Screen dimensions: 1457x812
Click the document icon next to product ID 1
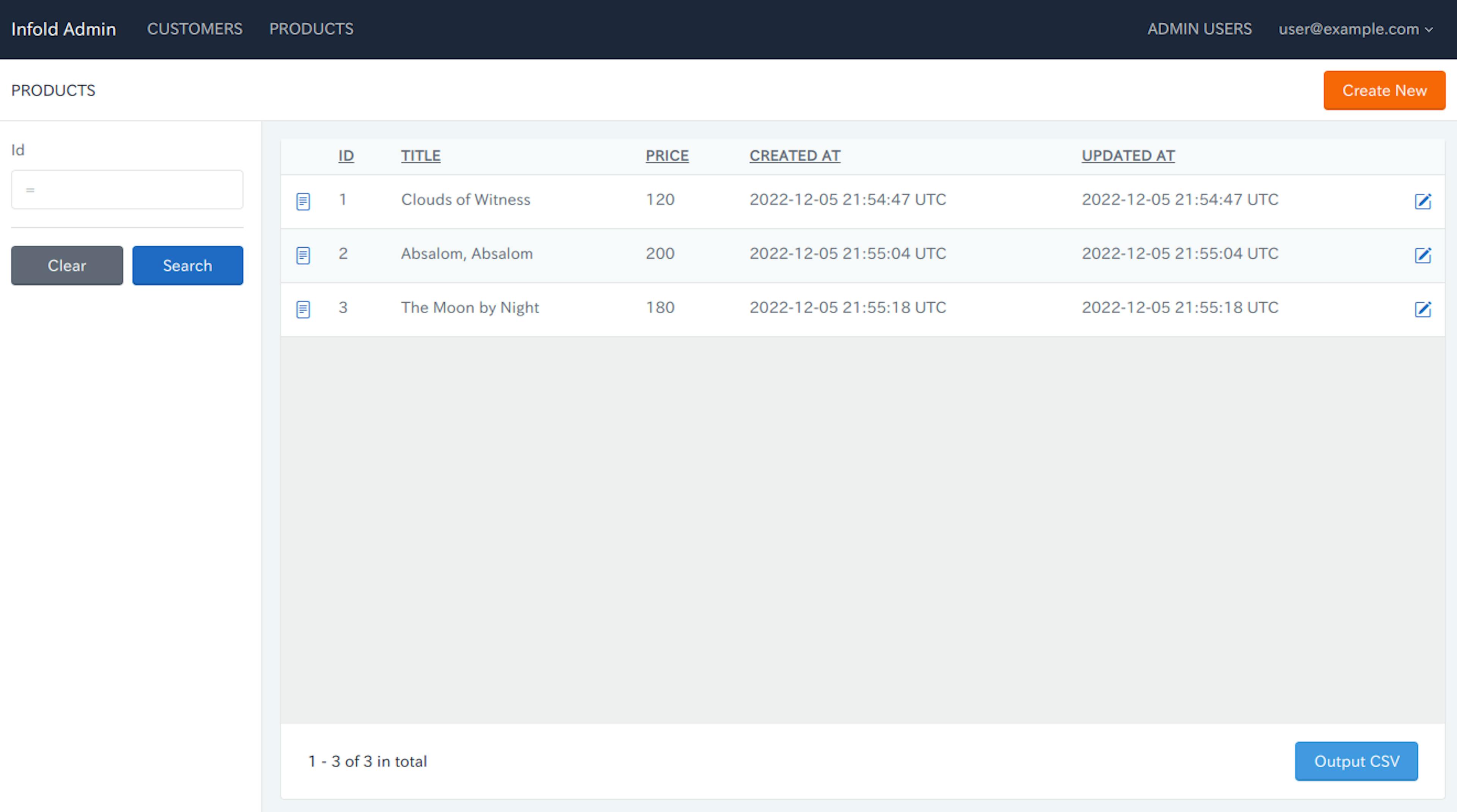click(x=303, y=200)
